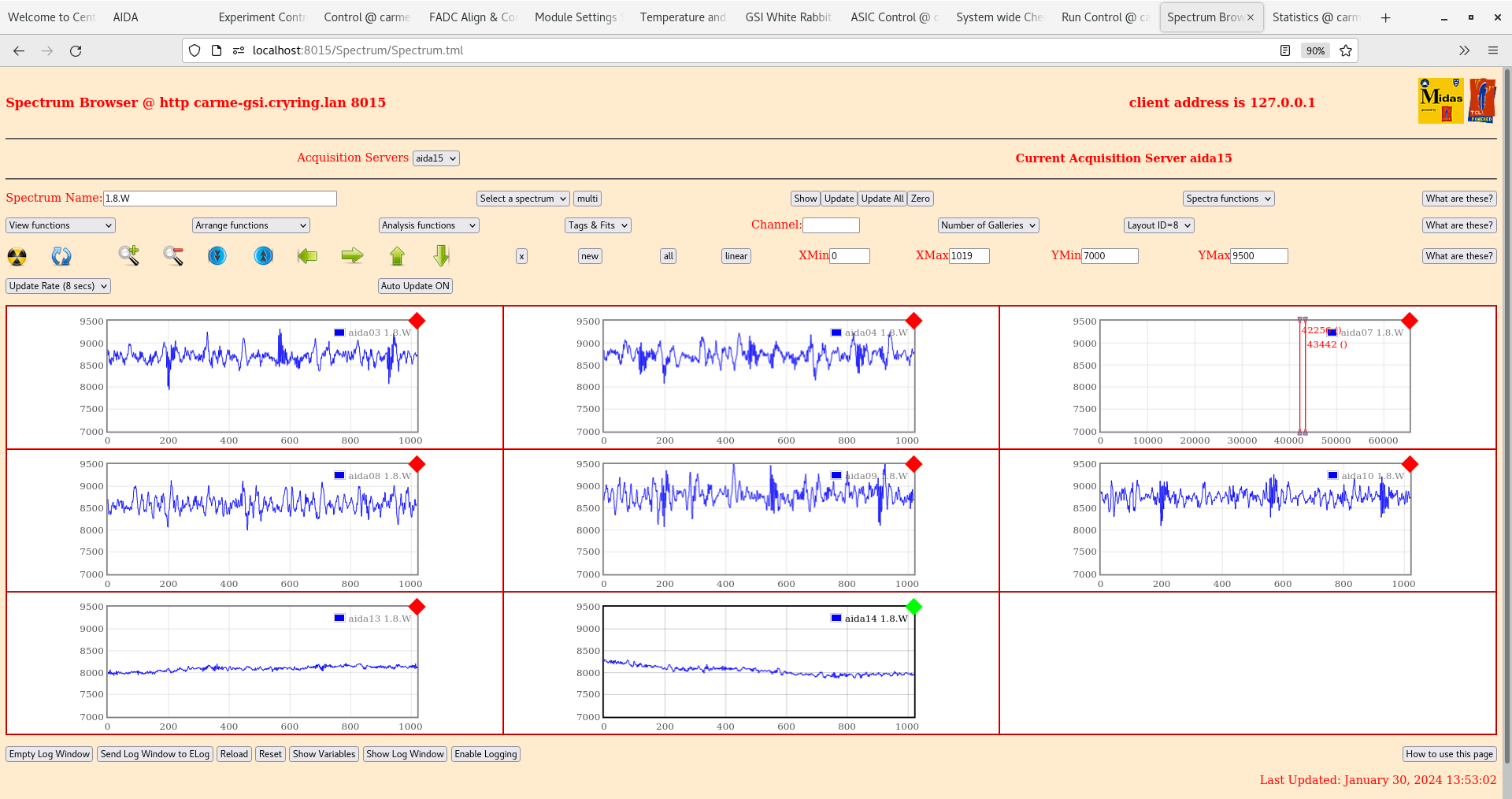Select the zoom-out magnifier icon
This screenshot has height=799, width=1512.
(x=173, y=256)
